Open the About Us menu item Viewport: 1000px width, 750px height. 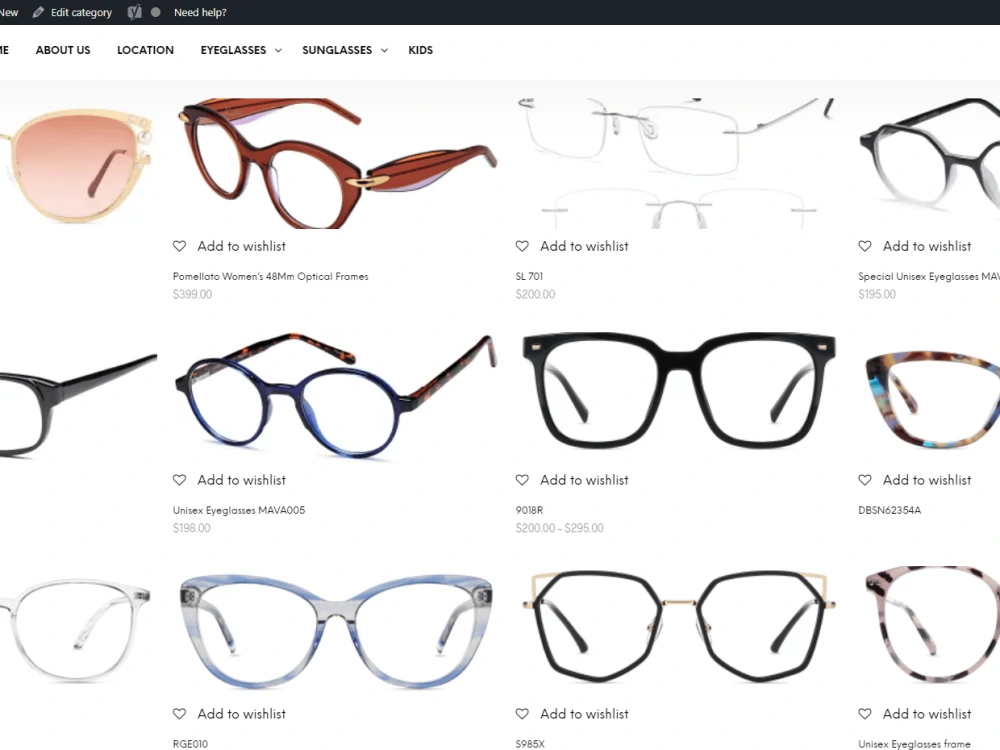click(x=63, y=50)
